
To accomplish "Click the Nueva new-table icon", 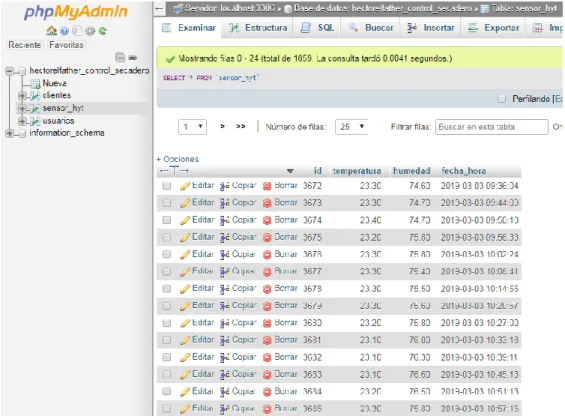I will (35, 84).
